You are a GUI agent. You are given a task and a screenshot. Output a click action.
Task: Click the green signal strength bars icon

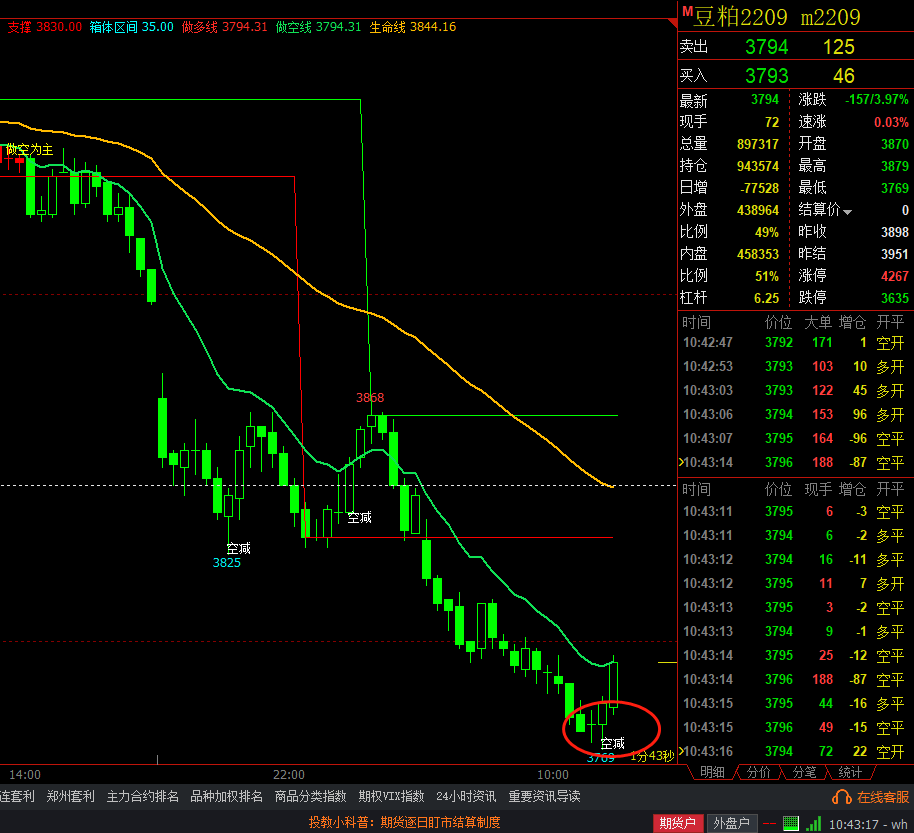point(812,823)
